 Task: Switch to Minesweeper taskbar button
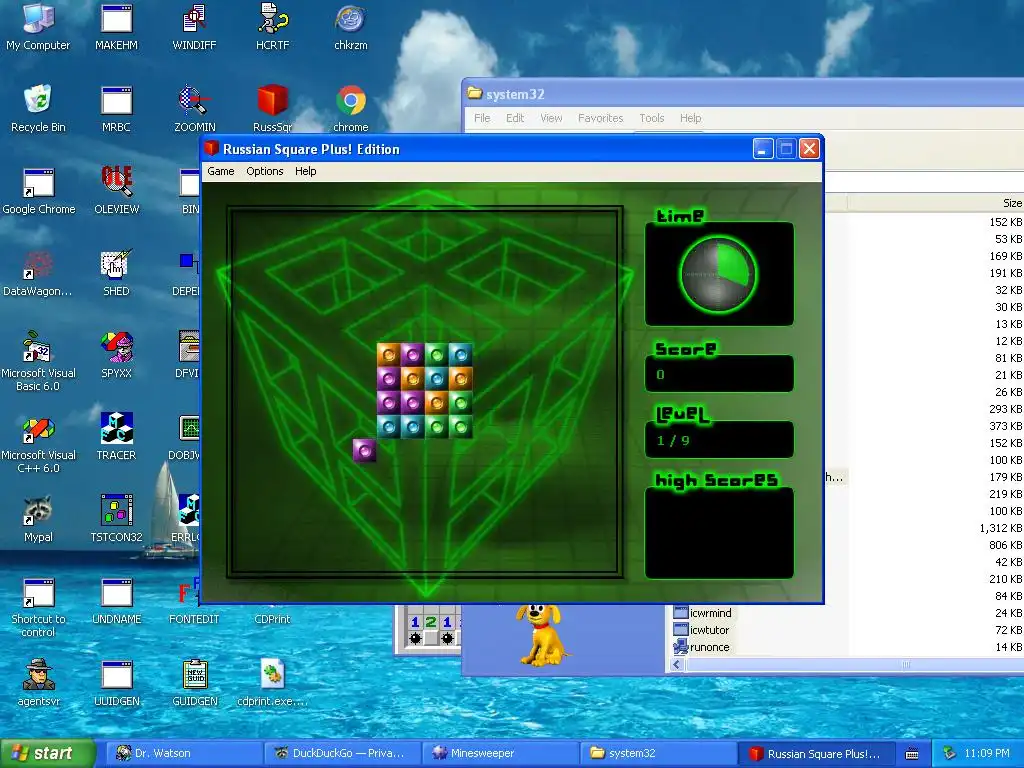click(500, 753)
